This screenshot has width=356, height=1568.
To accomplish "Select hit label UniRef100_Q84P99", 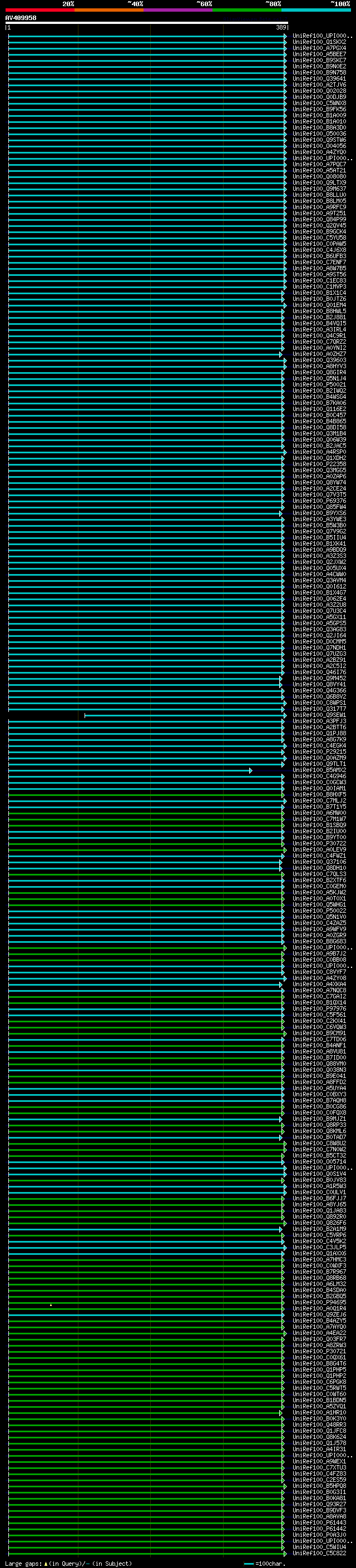I will click(319, 219).
